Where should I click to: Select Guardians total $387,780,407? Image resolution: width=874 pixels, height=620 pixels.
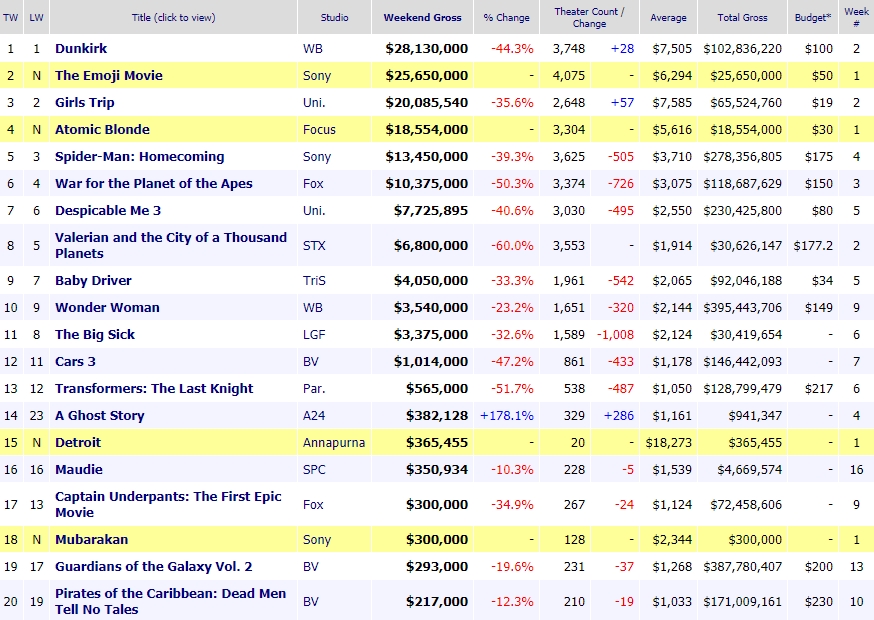point(742,566)
